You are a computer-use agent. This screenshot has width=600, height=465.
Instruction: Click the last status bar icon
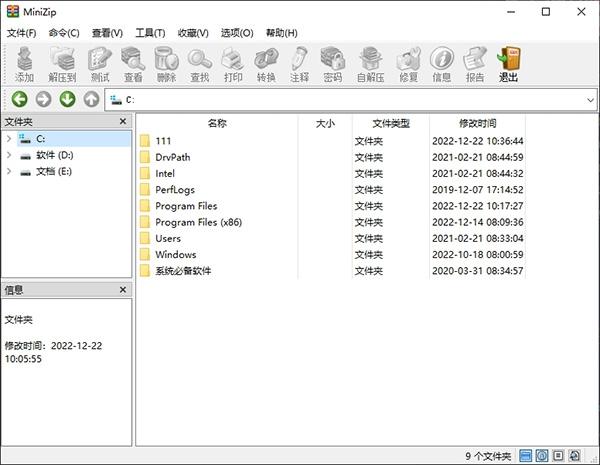click(574, 455)
